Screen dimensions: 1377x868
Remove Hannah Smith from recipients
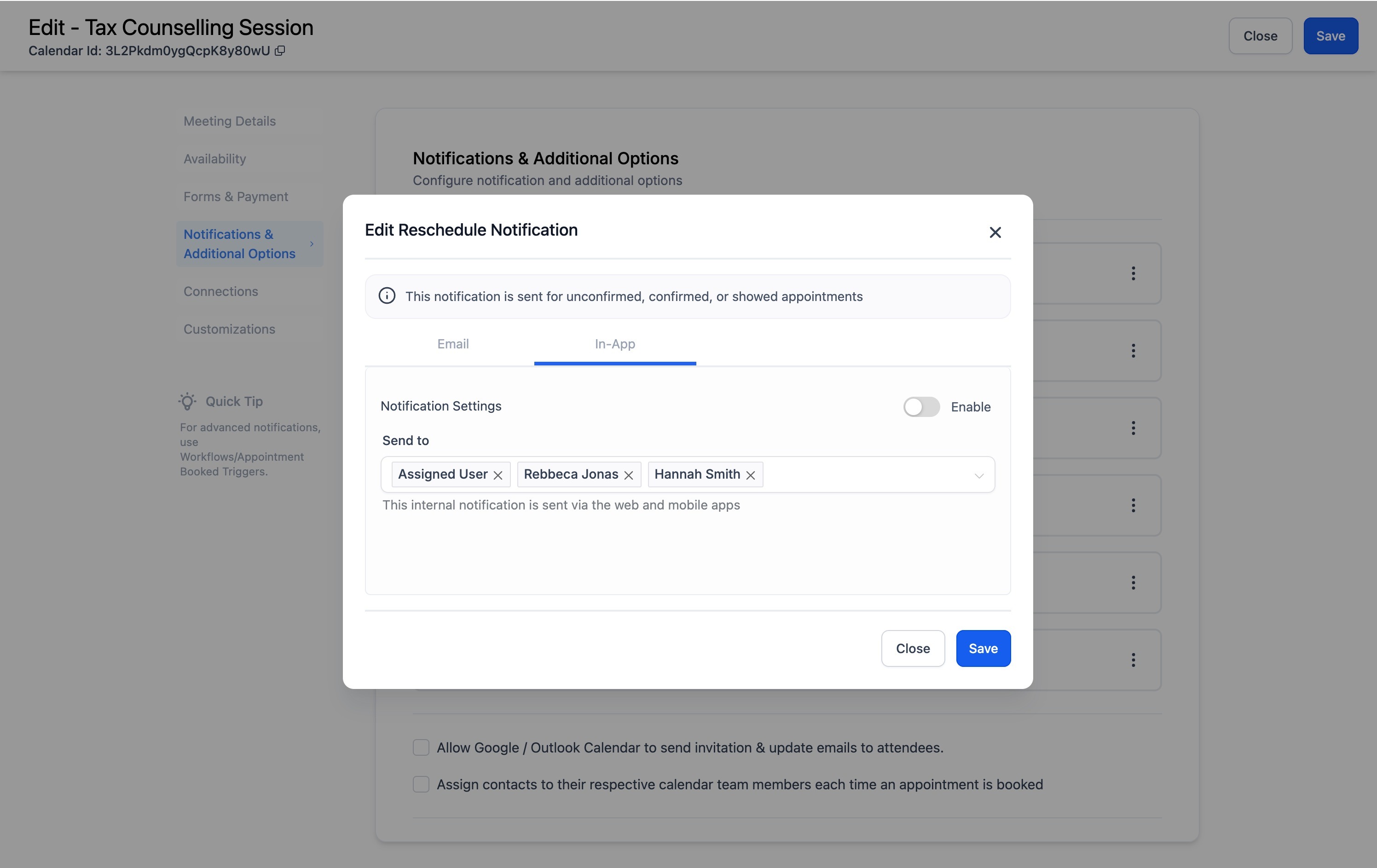(750, 475)
